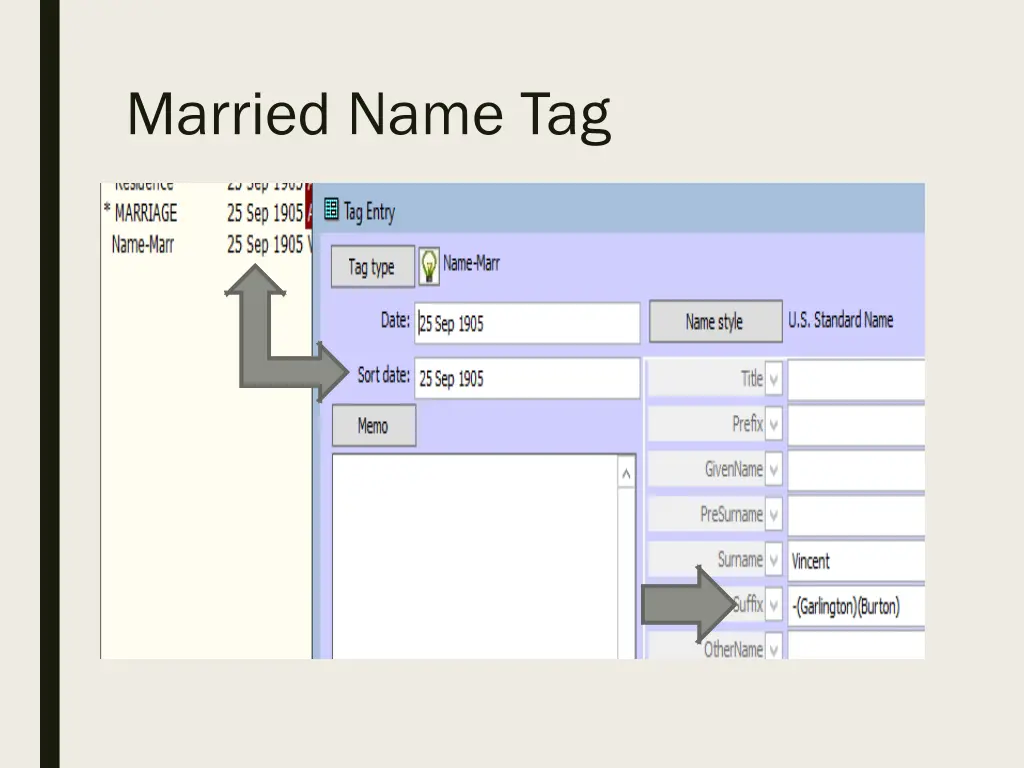Click into the Date field
Viewport: 1024px width, 768px height.
[527, 324]
